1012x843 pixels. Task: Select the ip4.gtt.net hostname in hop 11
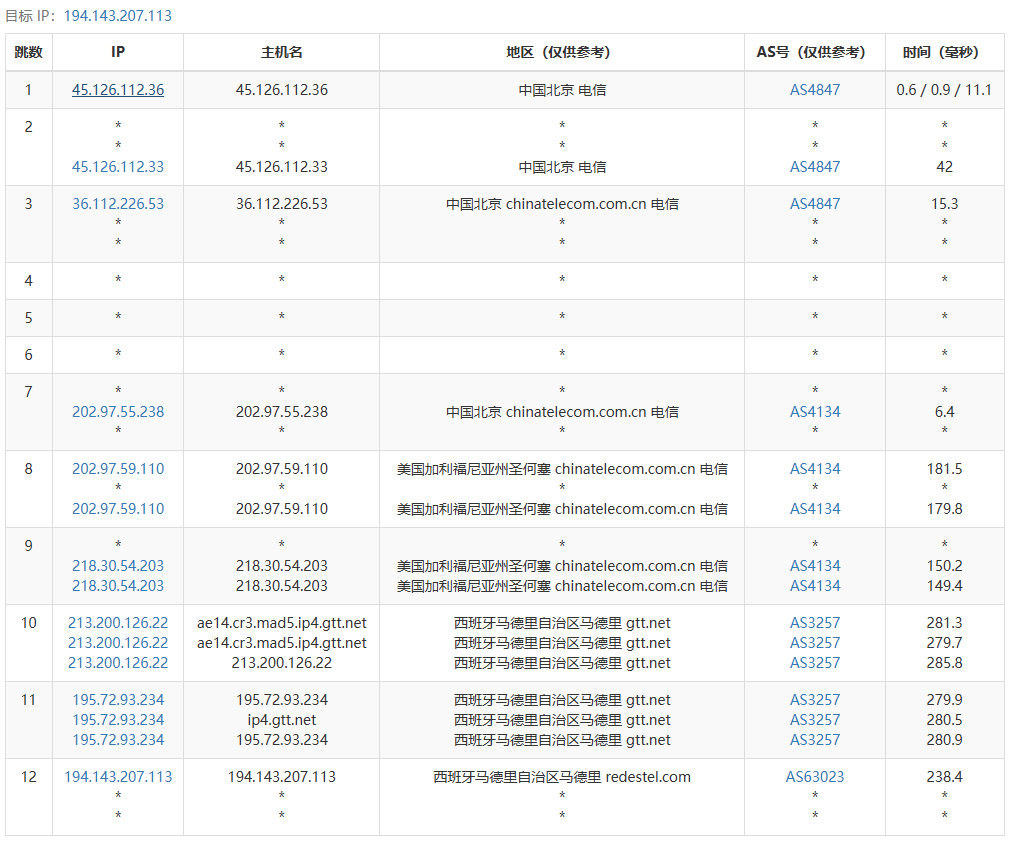click(x=281, y=720)
